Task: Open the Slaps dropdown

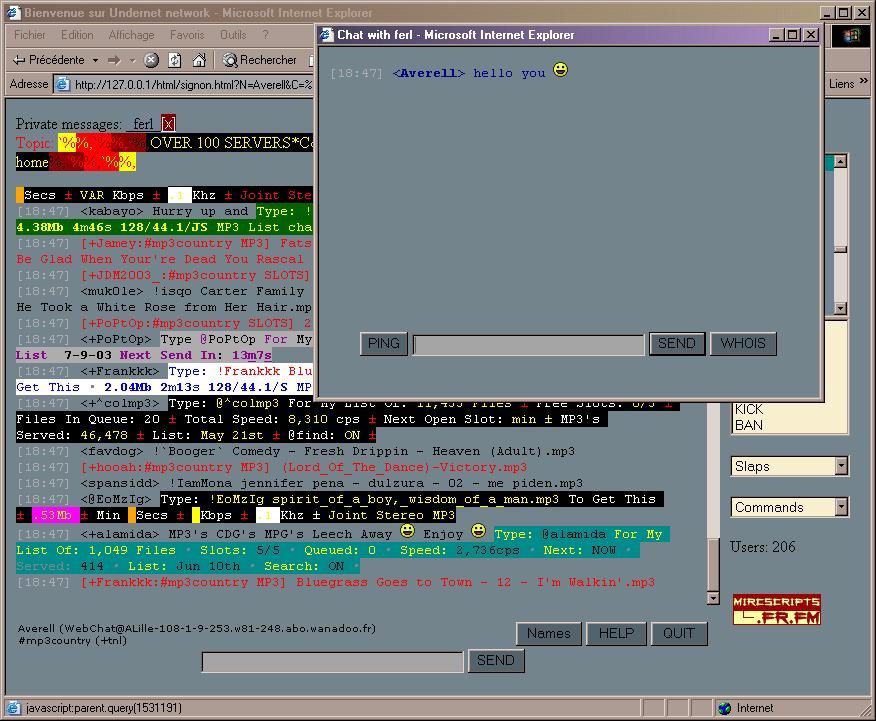Action: pyautogui.click(x=840, y=466)
